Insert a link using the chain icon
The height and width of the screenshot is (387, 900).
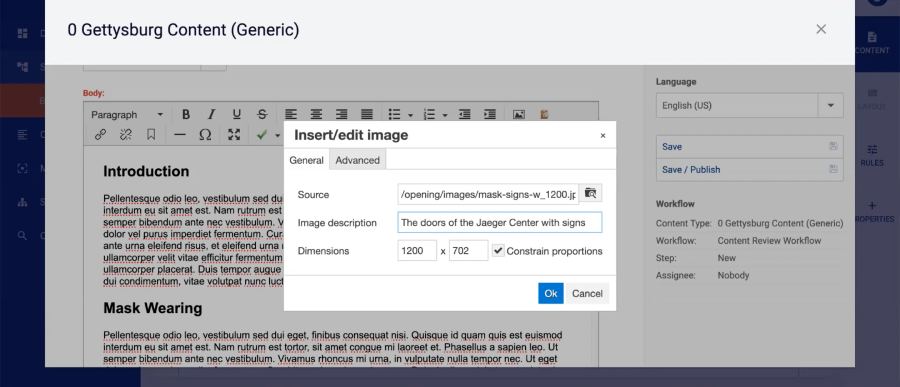click(x=100, y=134)
